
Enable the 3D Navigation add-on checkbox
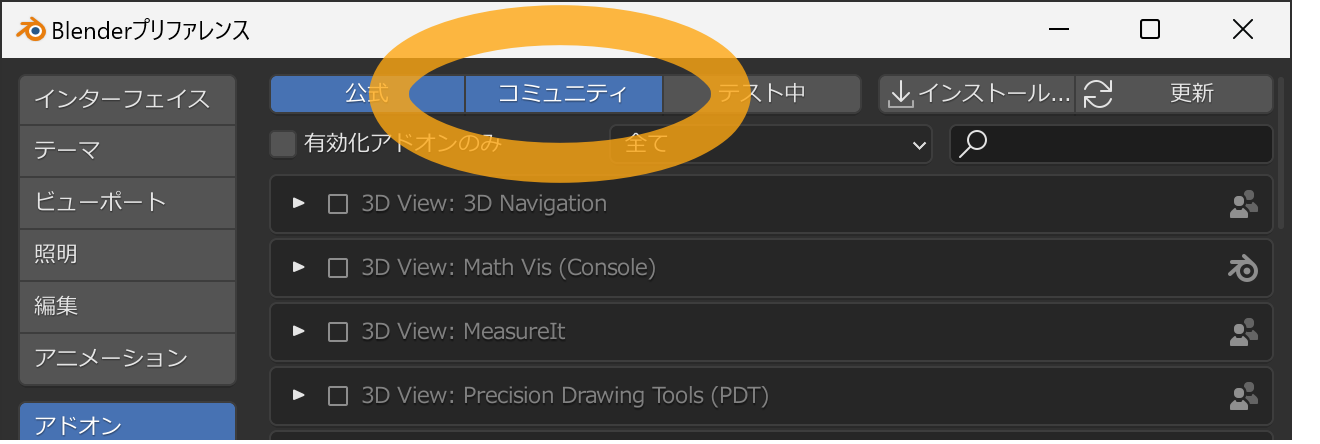(x=338, y=204)
